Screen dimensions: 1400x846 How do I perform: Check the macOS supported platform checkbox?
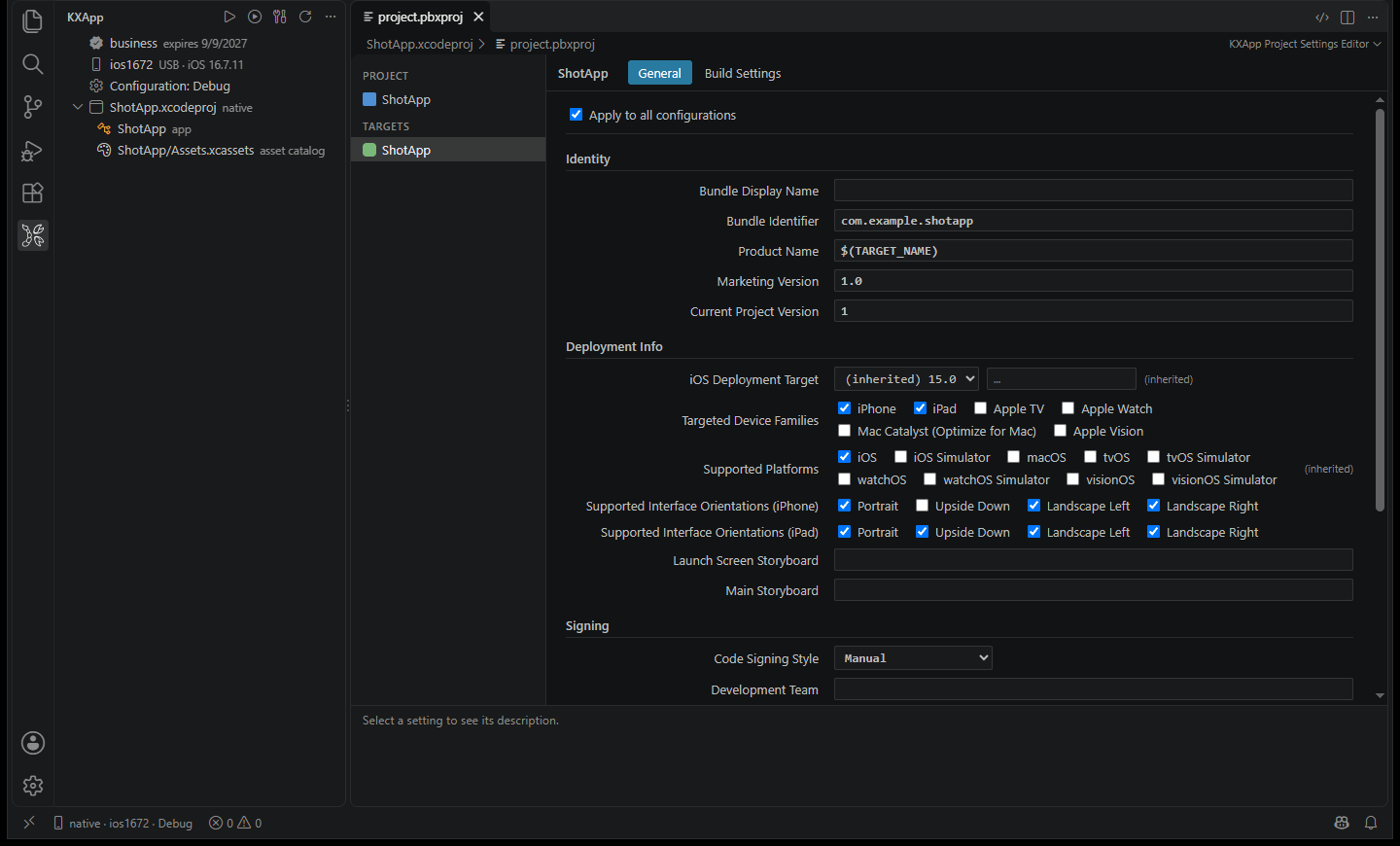click(x=1013, y=457)
